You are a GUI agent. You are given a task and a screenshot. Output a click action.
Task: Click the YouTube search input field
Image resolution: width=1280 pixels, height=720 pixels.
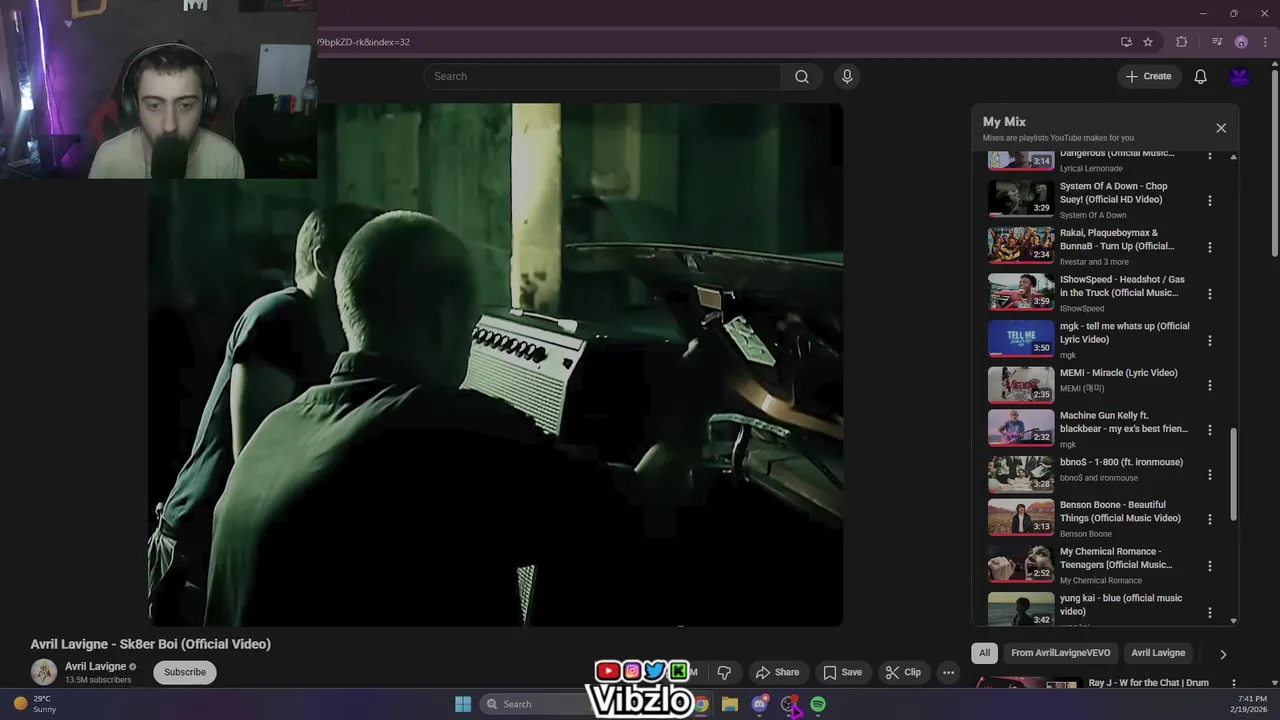coord(602,76)
